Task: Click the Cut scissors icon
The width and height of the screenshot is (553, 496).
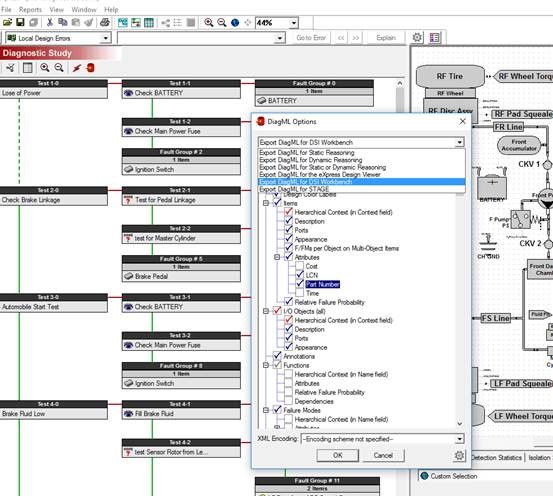Action: (50, 23)
